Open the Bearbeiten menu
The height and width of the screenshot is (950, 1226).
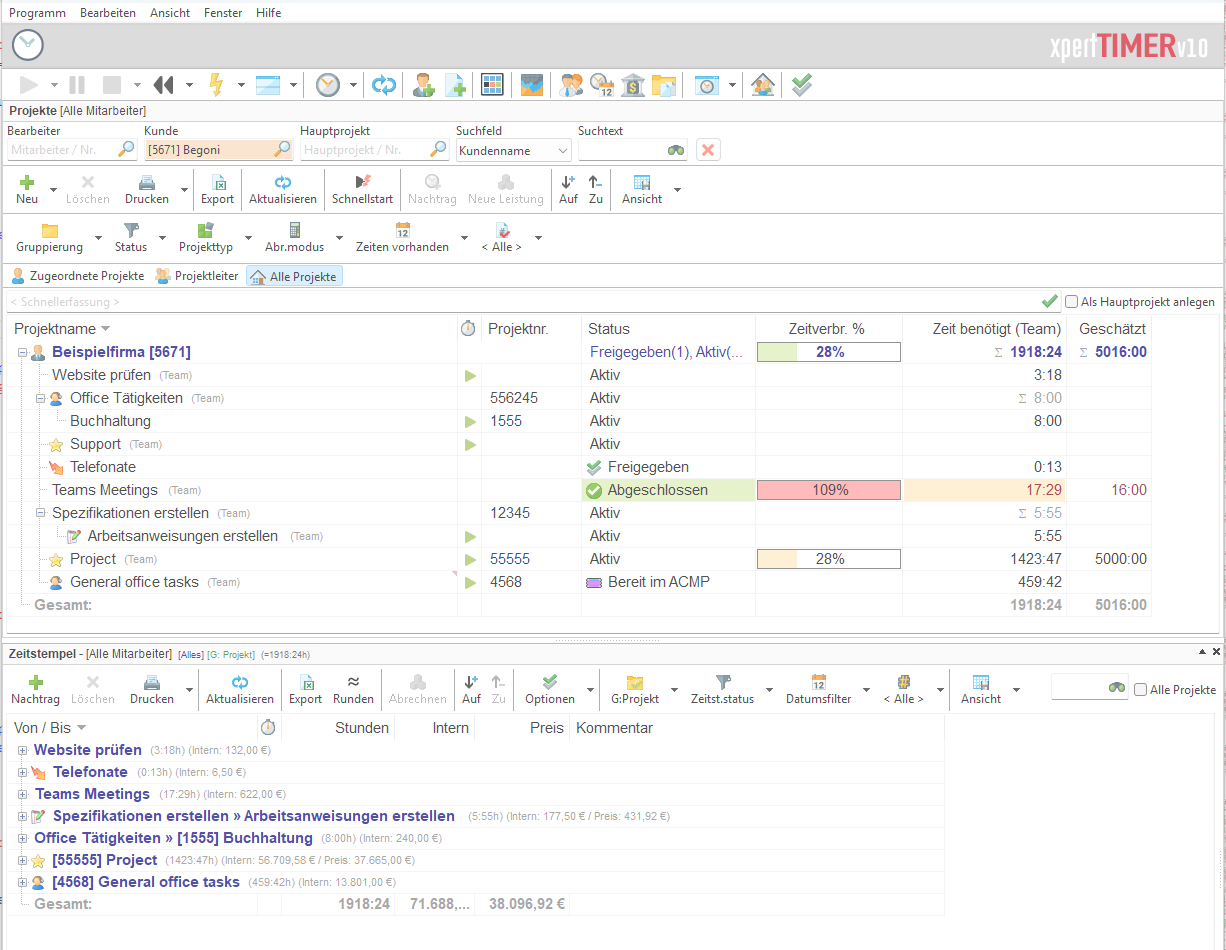point(108,13)
